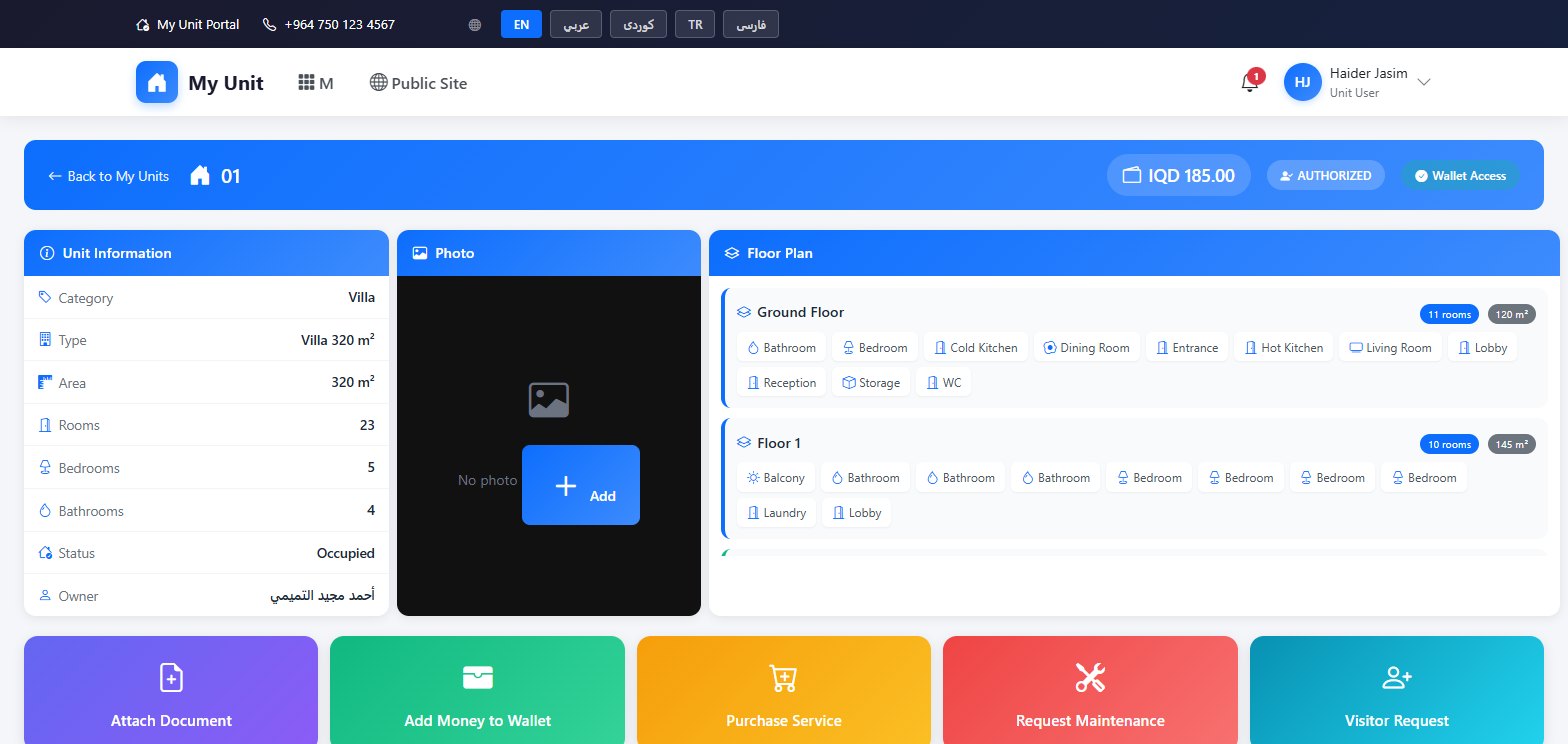Screen dimensions: 1568x744
Task: Click the Storage room chip
Action: coord(871,382)
